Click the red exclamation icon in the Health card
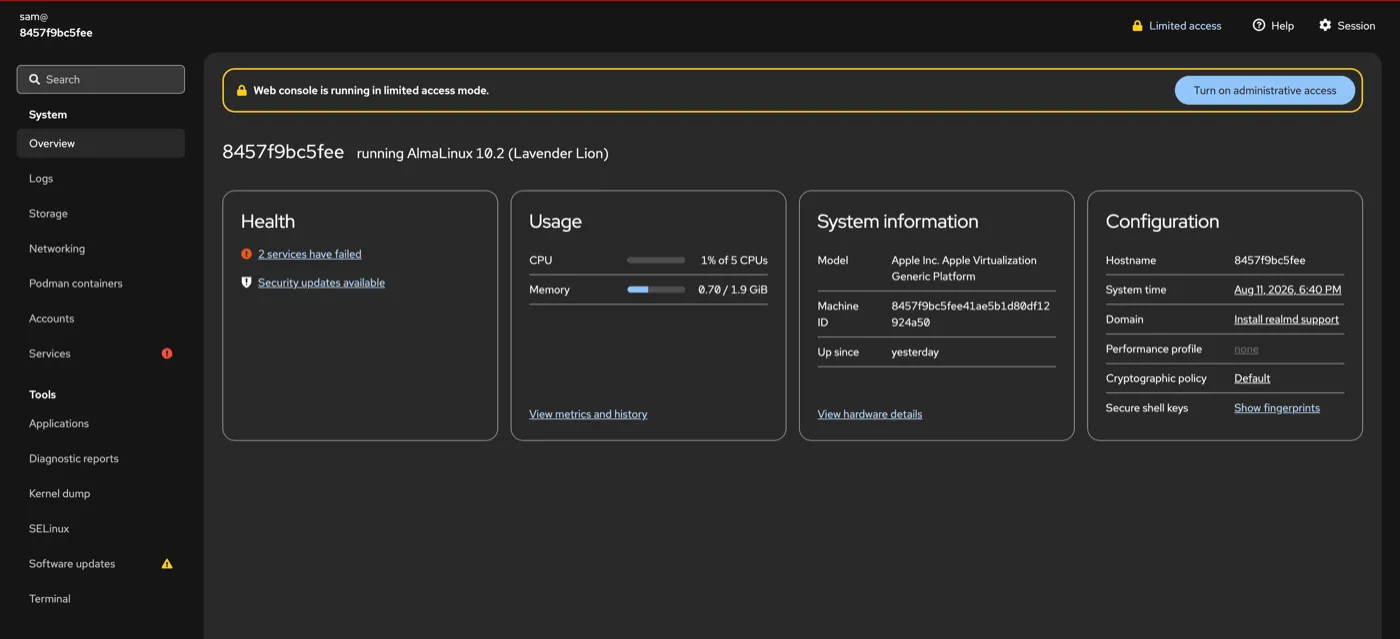 coord(246,254)
